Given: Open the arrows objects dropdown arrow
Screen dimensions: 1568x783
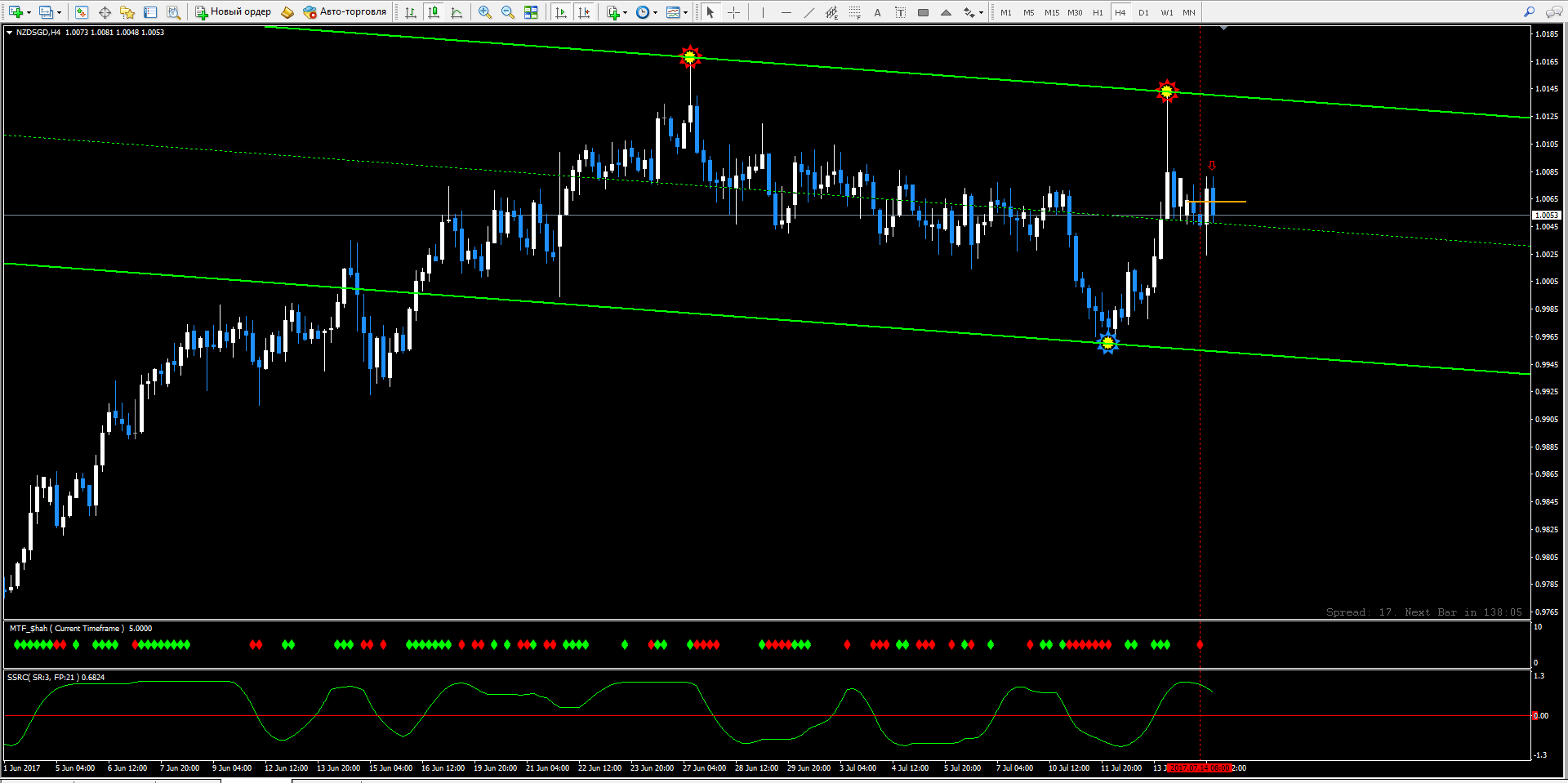Looking at the screenshot, I should coord(981,12).
